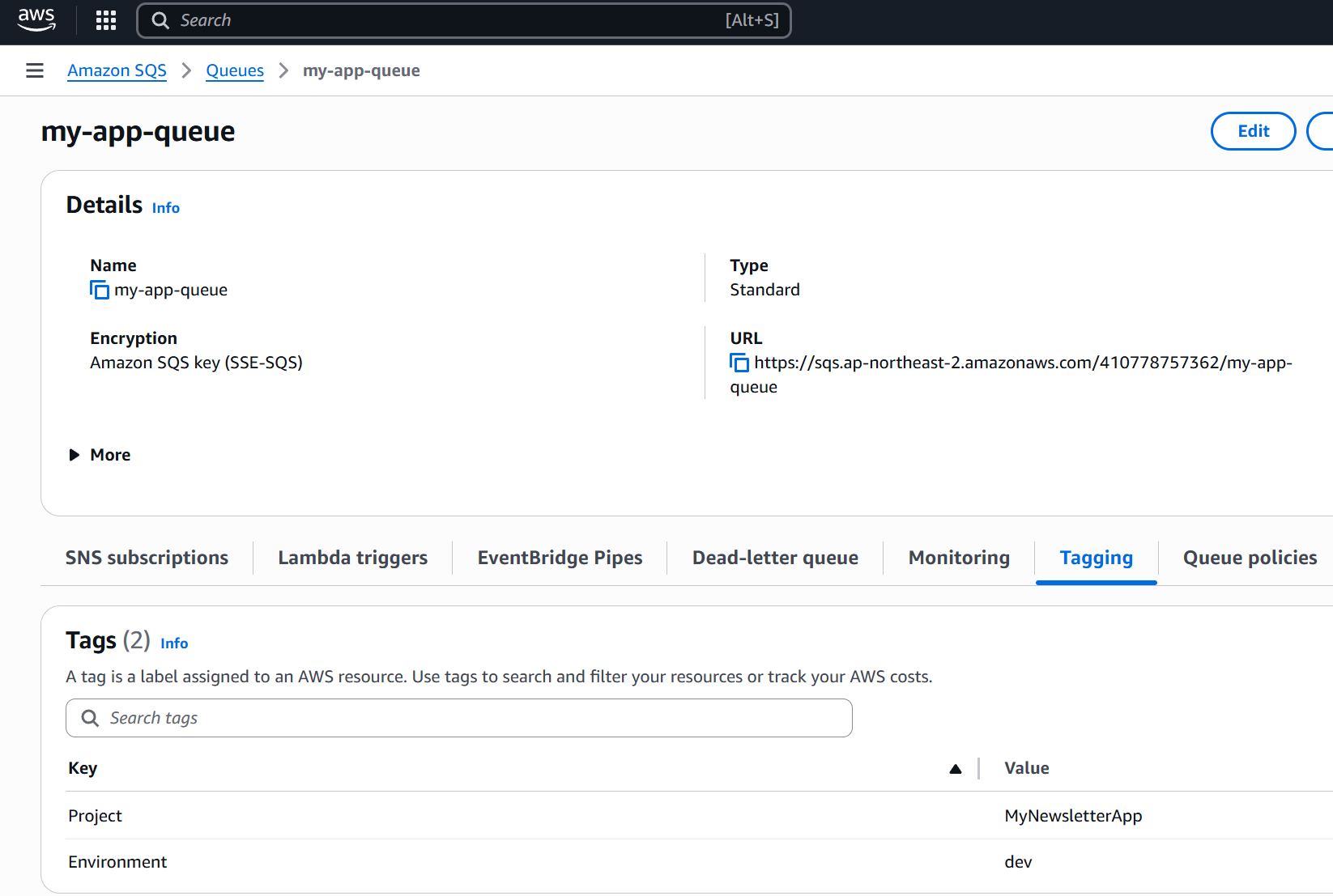Click the Standard type value
Image resolution: width=1333 pixels, height=896 pixels.
coord(764,290)
